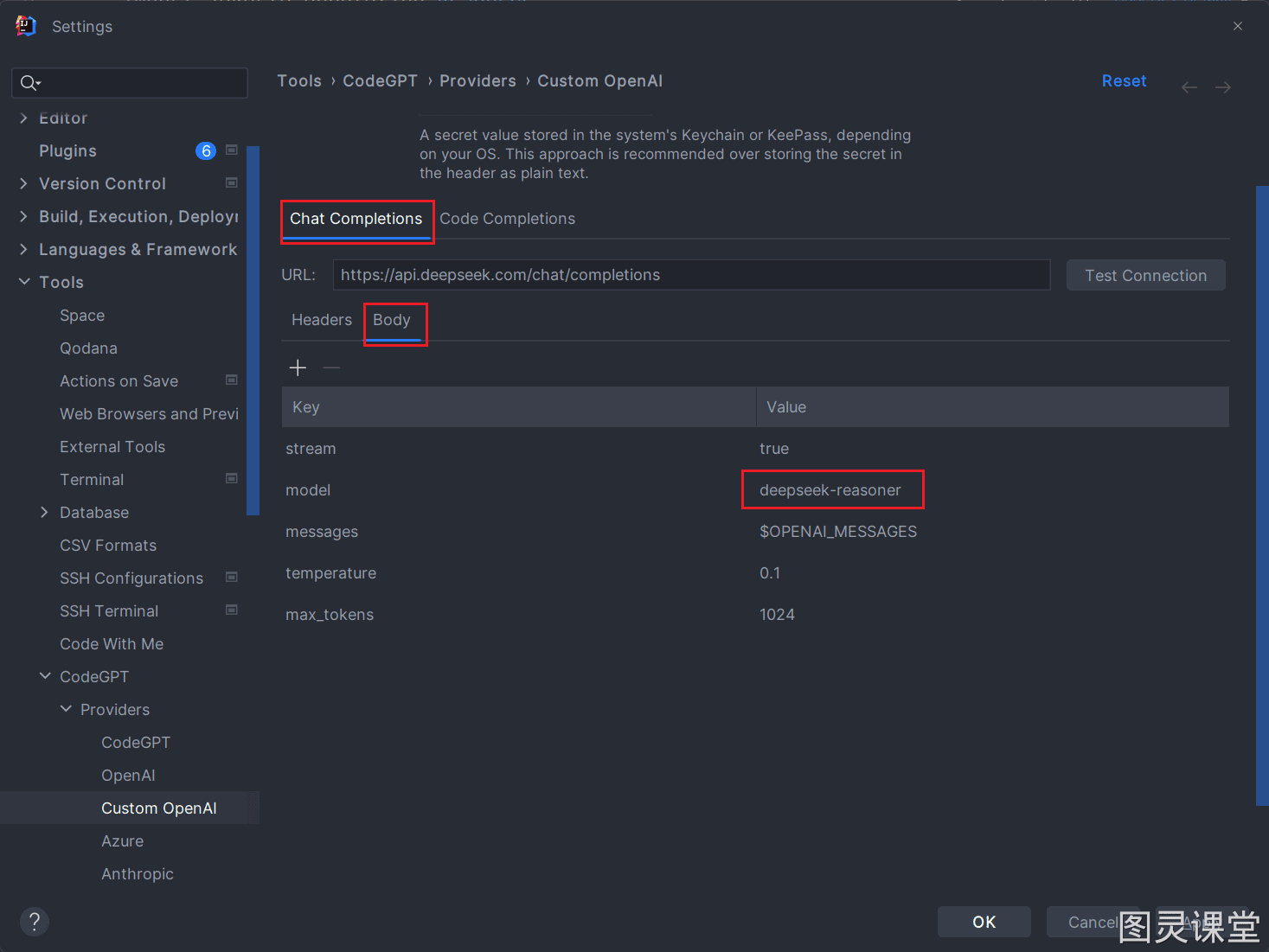Image resolution: width=1269 pixels, height=952 pixels.
Task: Click the right panel vertical scrollbar
Action: click(x=1262, y=495)
